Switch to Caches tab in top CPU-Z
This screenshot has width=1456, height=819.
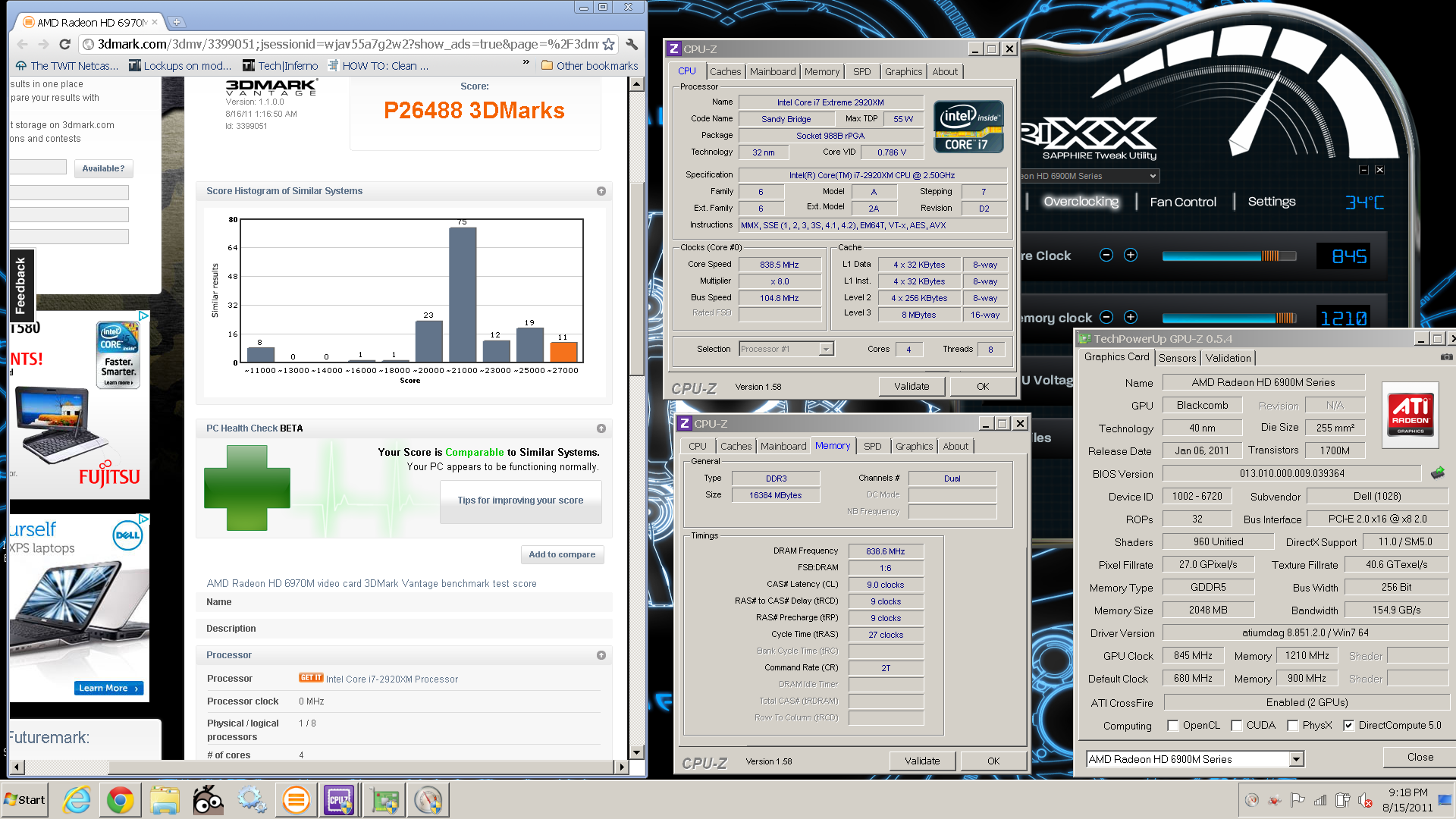725,71
